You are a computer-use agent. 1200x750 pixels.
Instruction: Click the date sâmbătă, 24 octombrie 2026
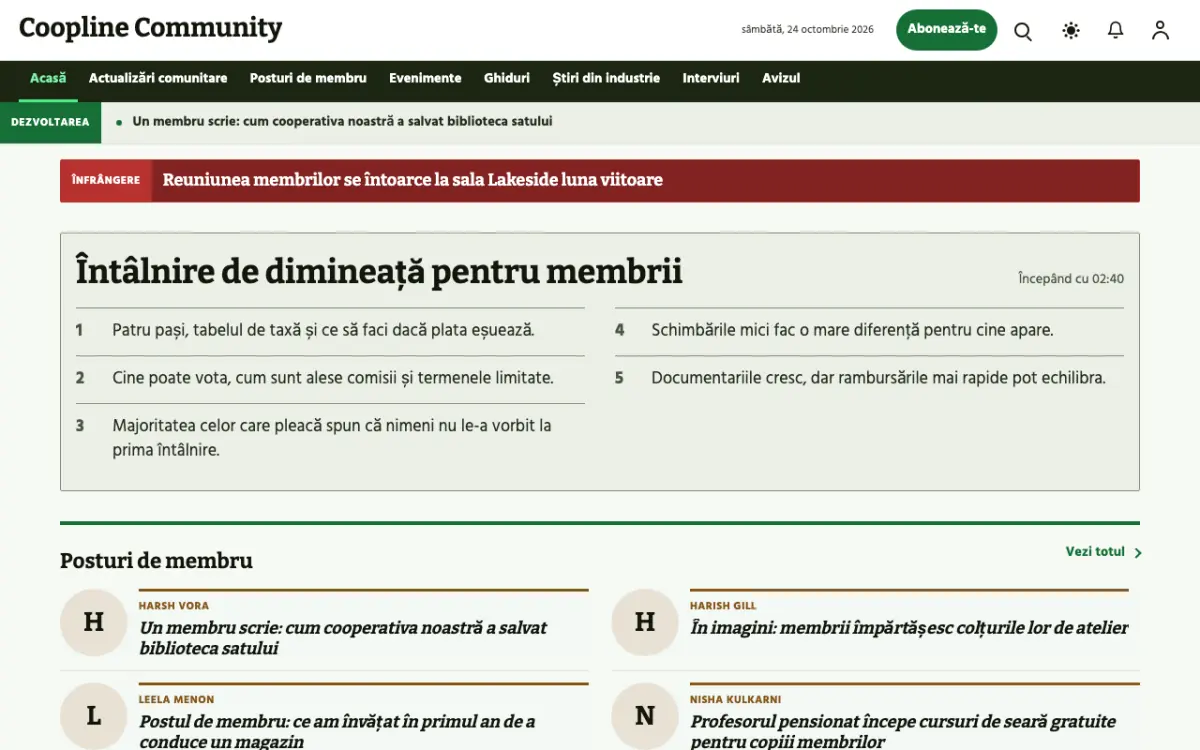(x=807, y=30)
